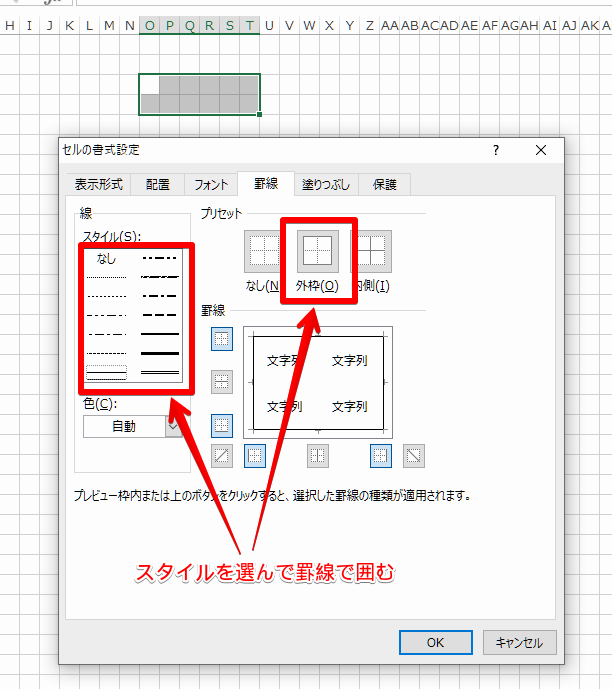Screen dimensions: 612x689
Task: Select column AK header
Action: coord(589,25)
